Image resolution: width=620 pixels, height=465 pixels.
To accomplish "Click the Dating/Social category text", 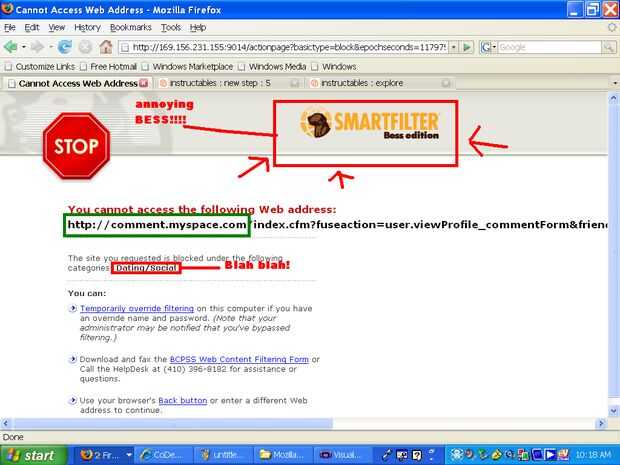I will pos(146,268).
